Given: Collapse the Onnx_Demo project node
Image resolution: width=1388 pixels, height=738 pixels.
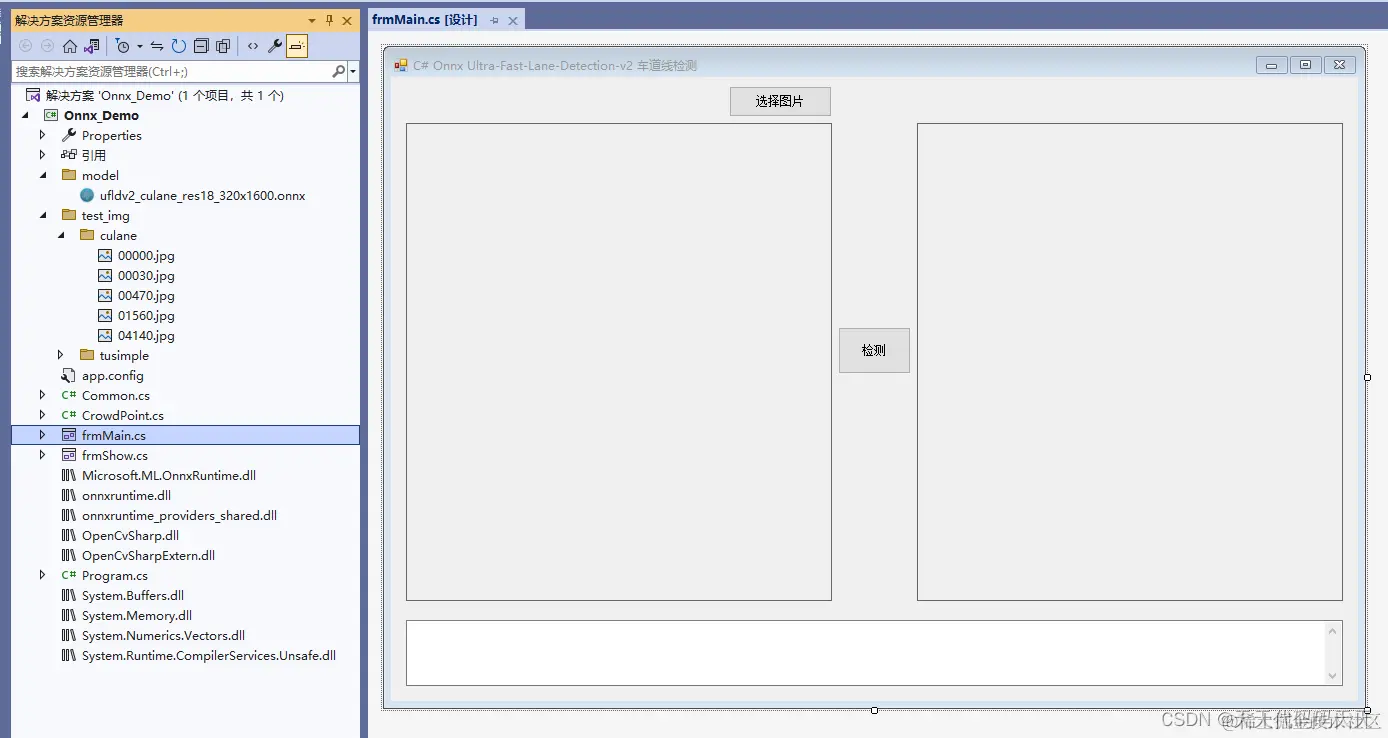Looking at the screenshot, I should pos(25,116).
